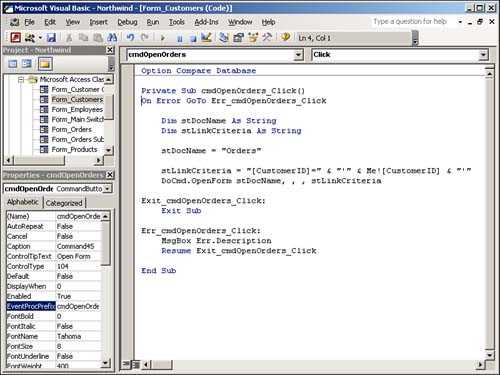This screenshot has width=500, height=375.
Task: Open the File menu
Action: point(29,22)
